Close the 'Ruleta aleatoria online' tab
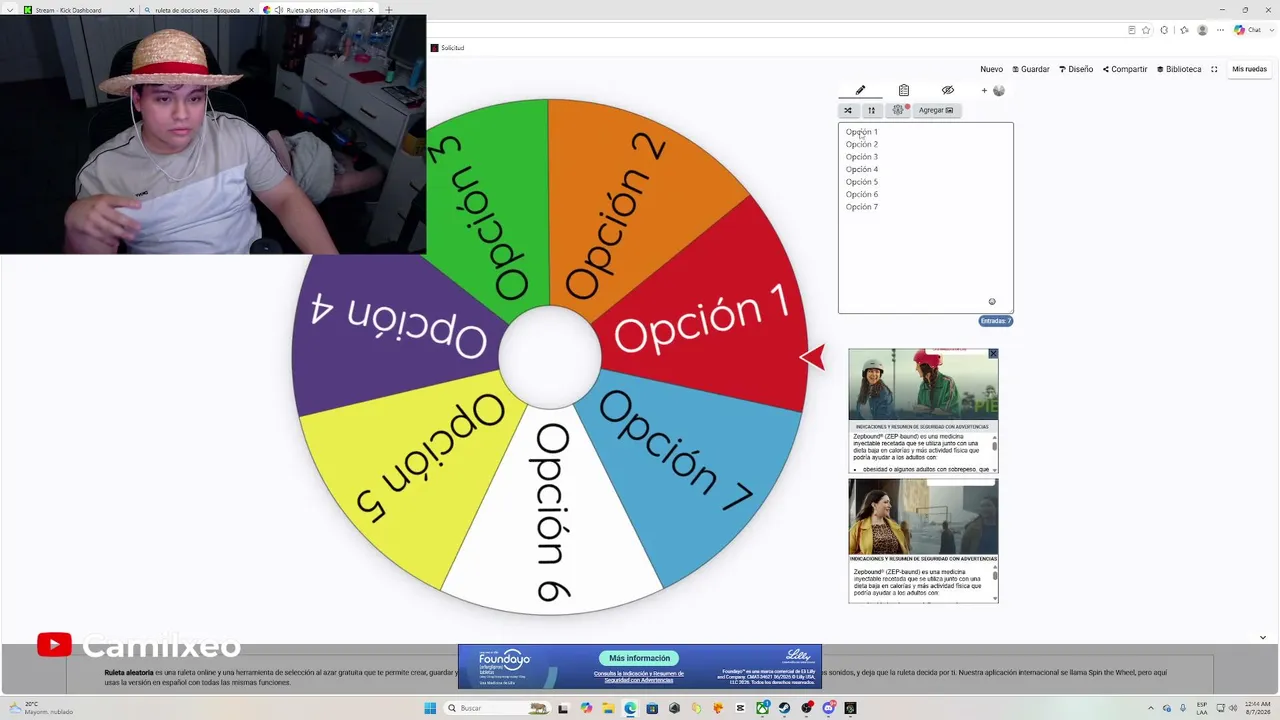The height and width of the screenshot is (720, 1280). [371, 10]
